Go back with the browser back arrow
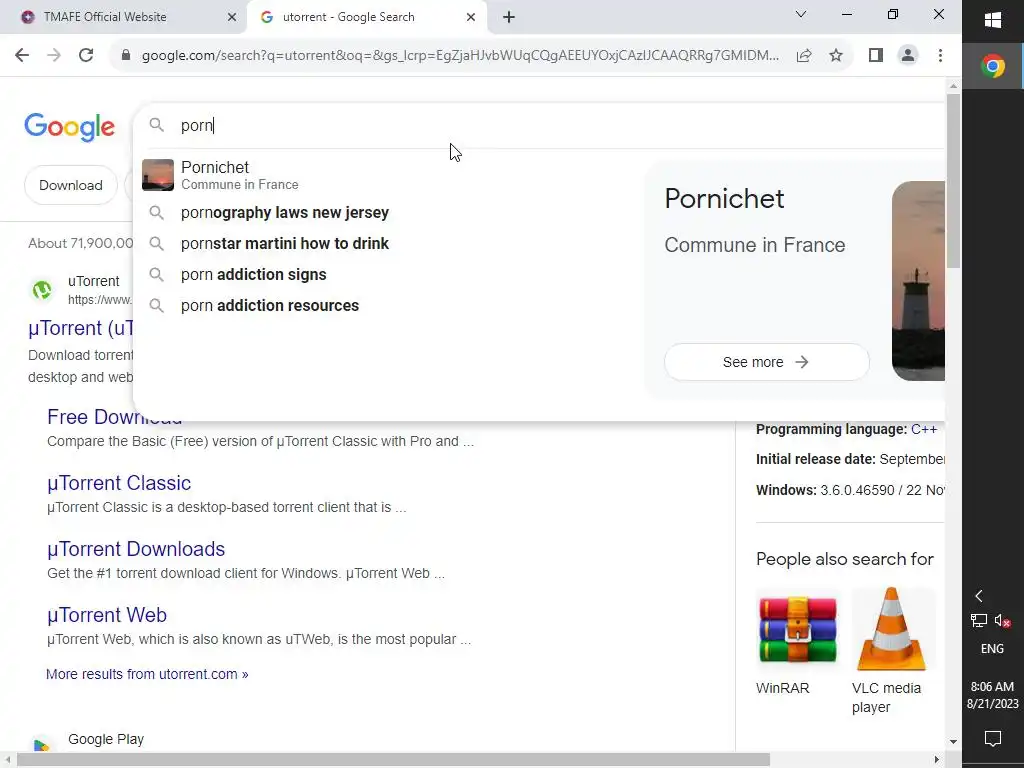 [x=22, y=56]
